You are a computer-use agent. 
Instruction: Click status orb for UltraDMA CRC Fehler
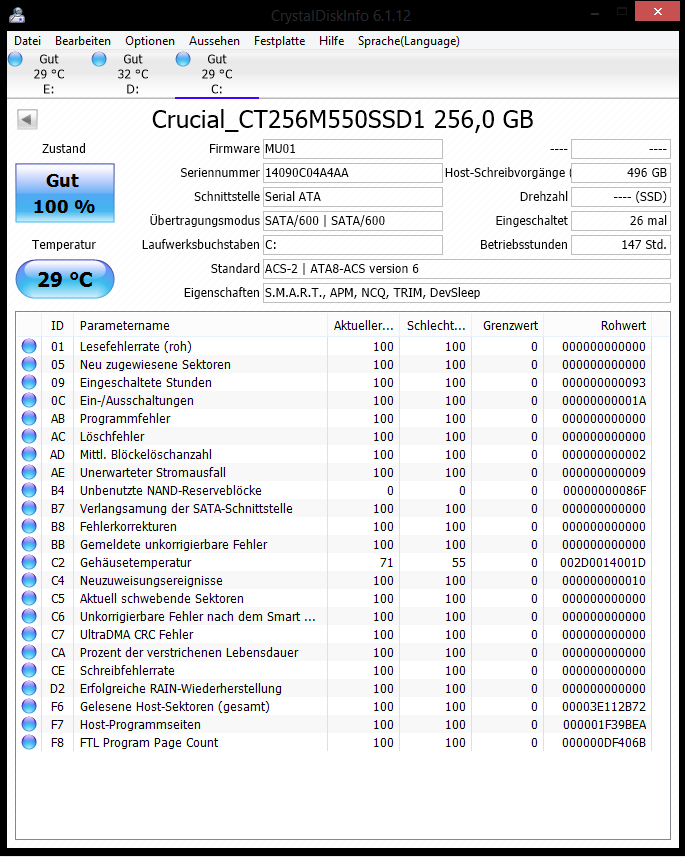pos(29,635)
